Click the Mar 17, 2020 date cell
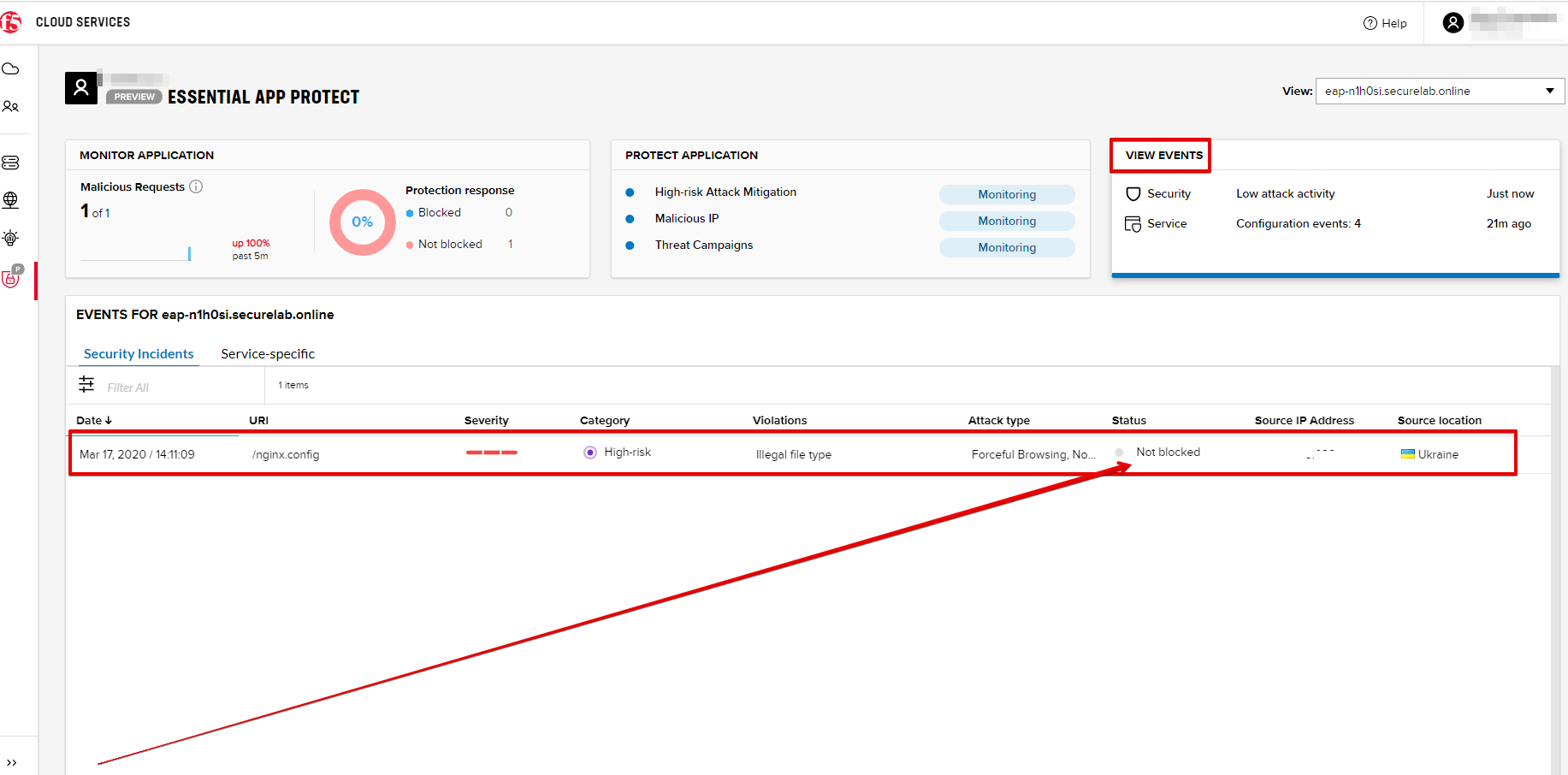This screenshot has height=775, width=1568. tap(137, 455)
